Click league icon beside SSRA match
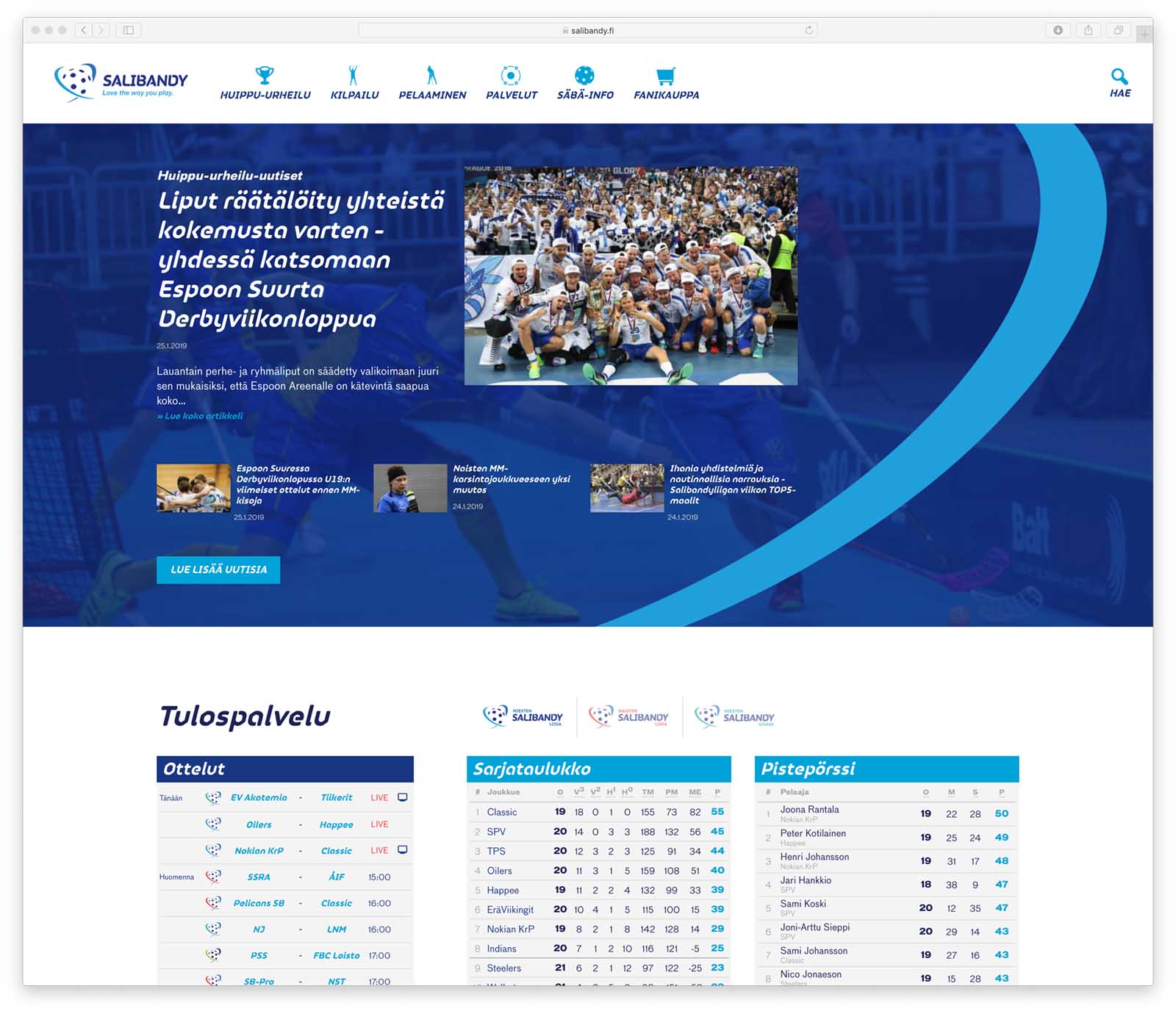 coord(213,877)
